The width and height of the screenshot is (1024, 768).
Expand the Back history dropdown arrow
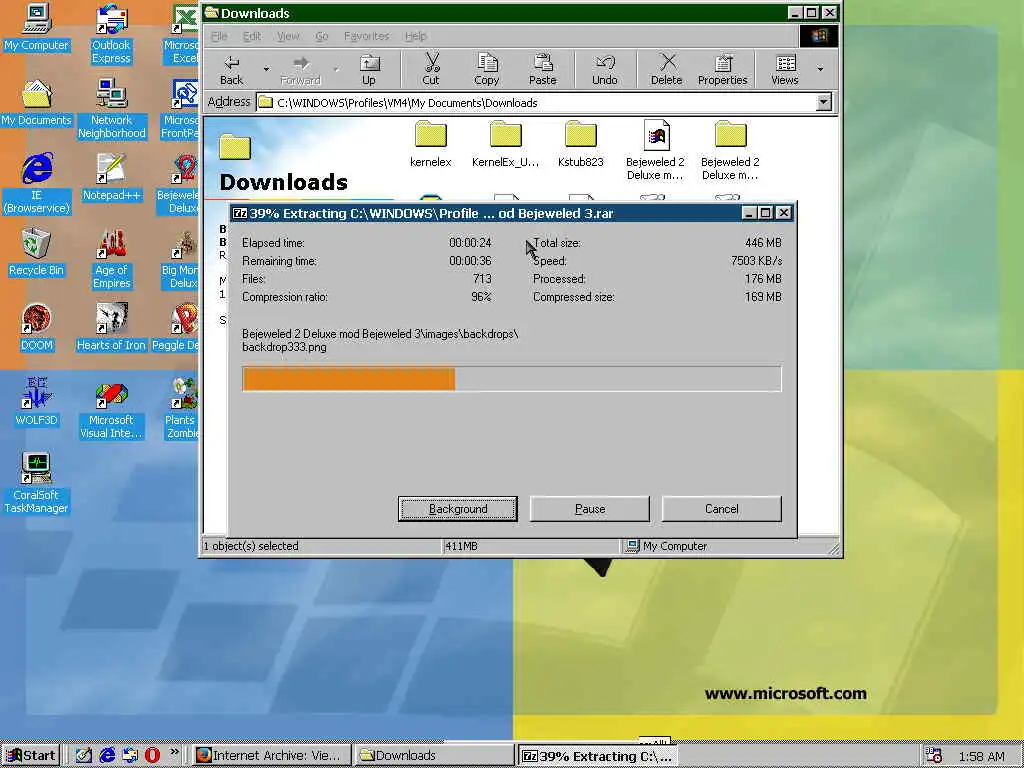pos(266,69)
